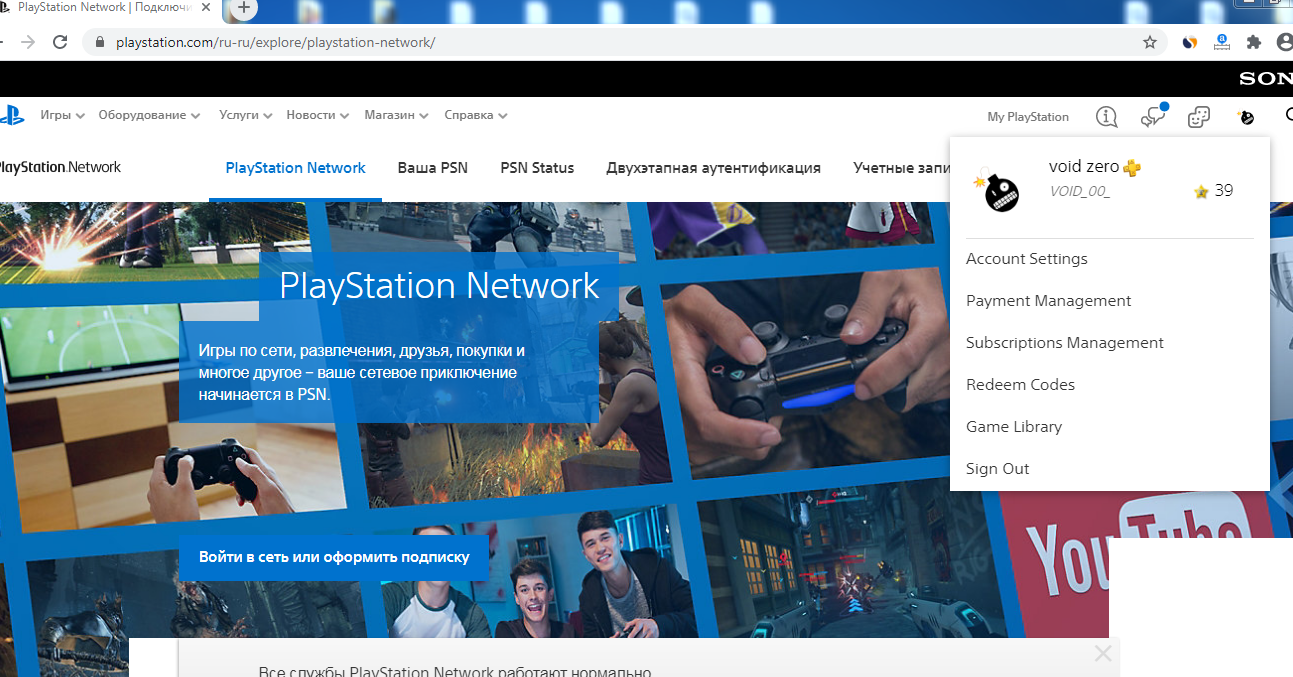Expand the Игры dropdown menu
This screenshot has height=677, width=1293.
pyautogui.click(x=62, y=116)
